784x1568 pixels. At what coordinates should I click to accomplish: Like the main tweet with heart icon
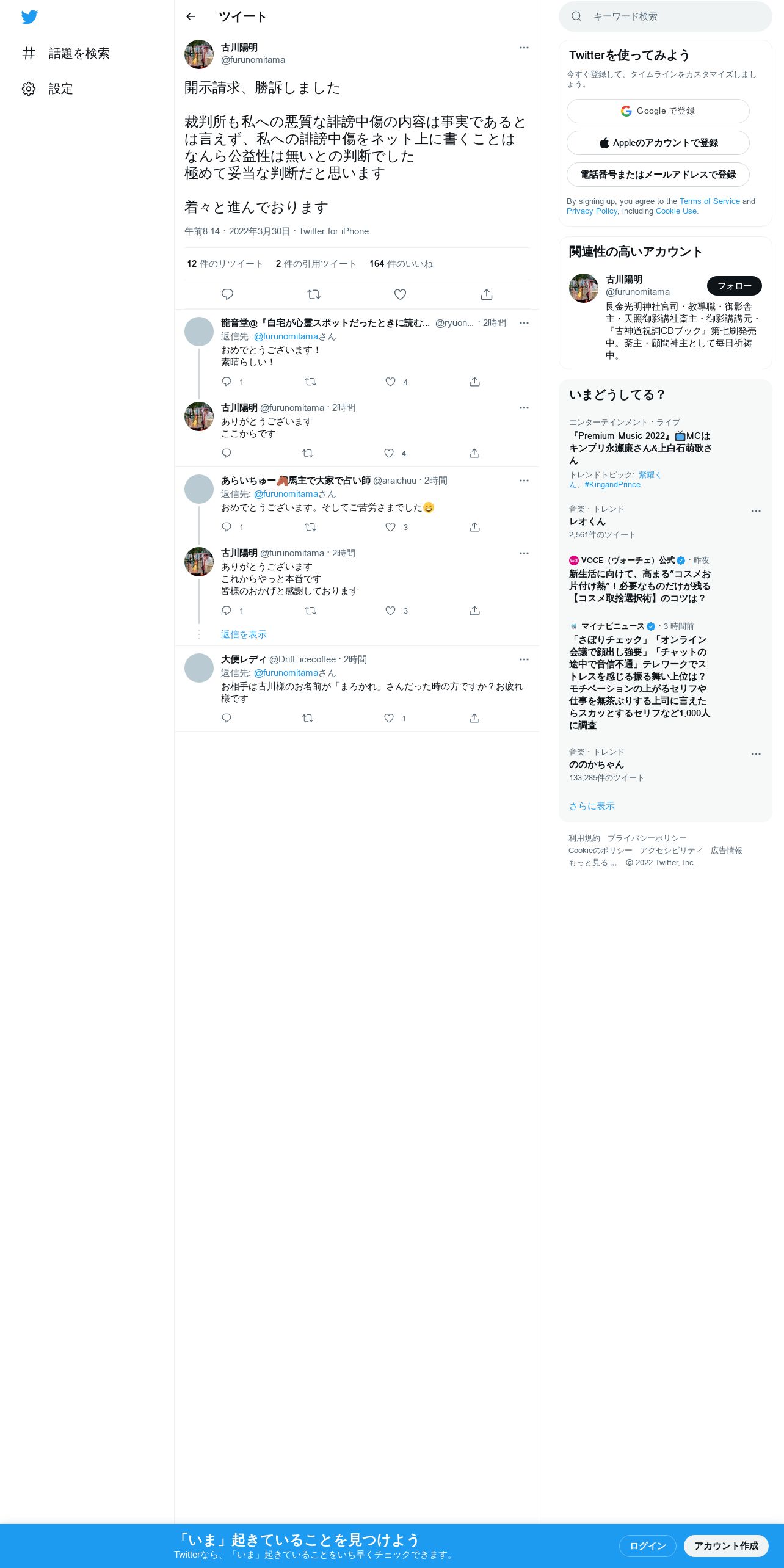point(400,294)
